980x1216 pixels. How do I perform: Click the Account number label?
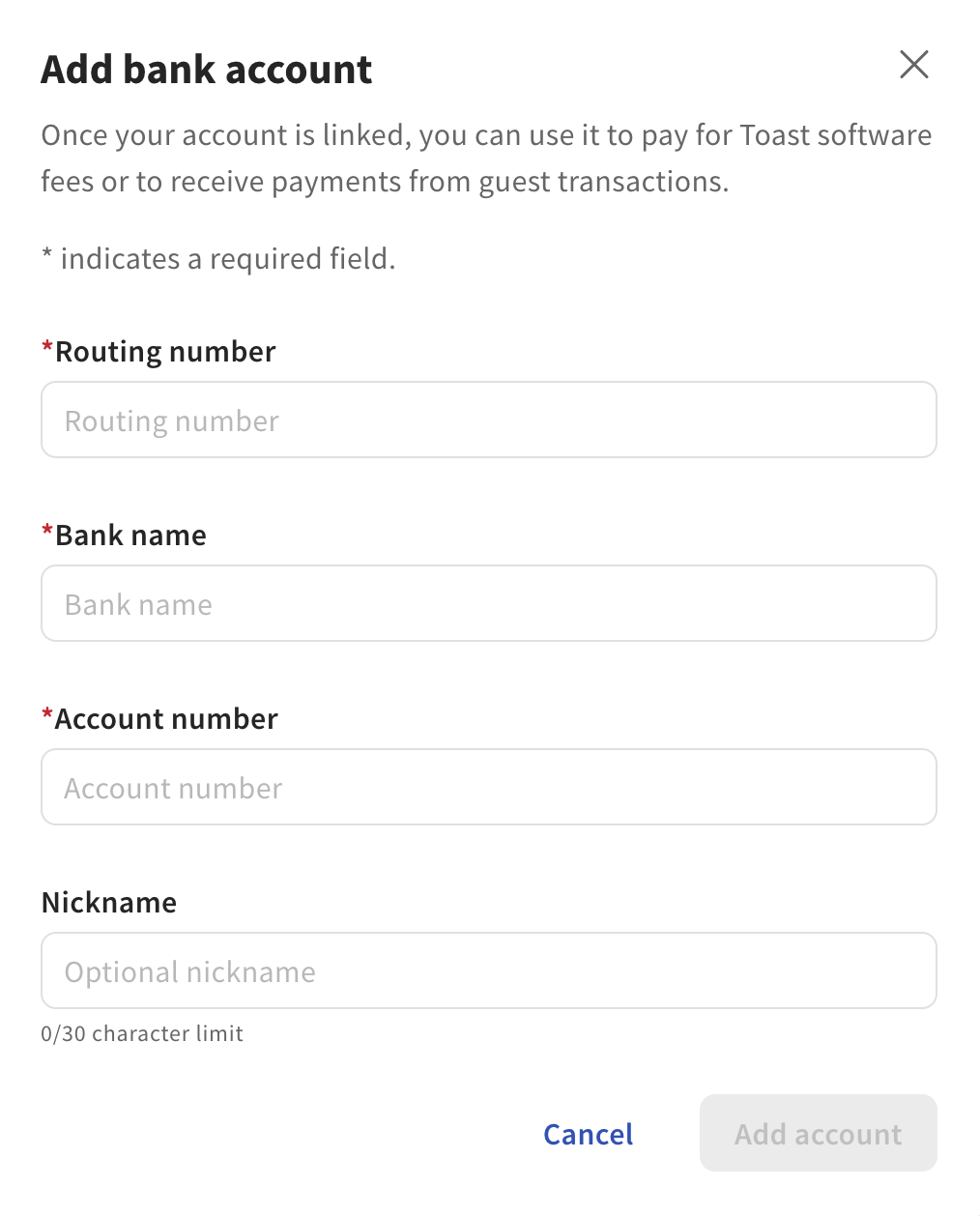[x=165, y=718]
